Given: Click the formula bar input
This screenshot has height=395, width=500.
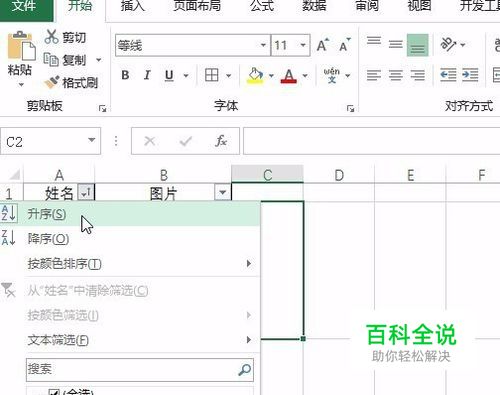Looking at the screenshot, I should click(x=372, y=141).
